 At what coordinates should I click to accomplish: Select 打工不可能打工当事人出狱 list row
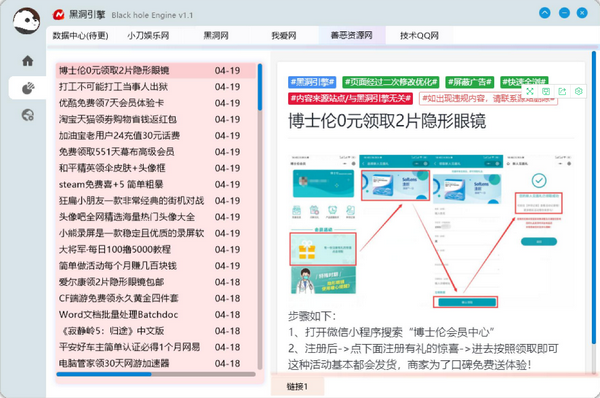[x=156, y=87]
